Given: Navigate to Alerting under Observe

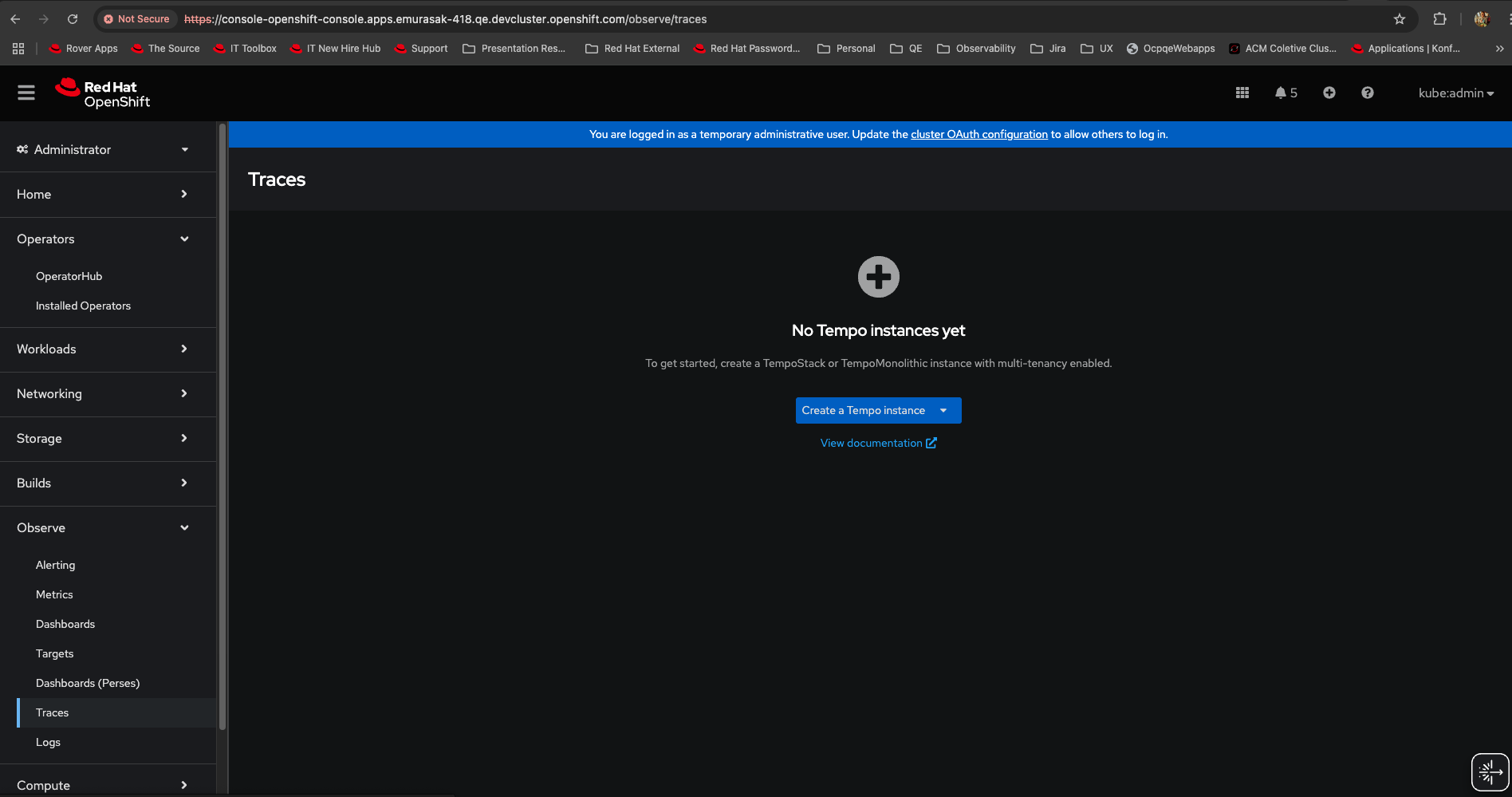Looking at the screenshot, I should 56,566.
